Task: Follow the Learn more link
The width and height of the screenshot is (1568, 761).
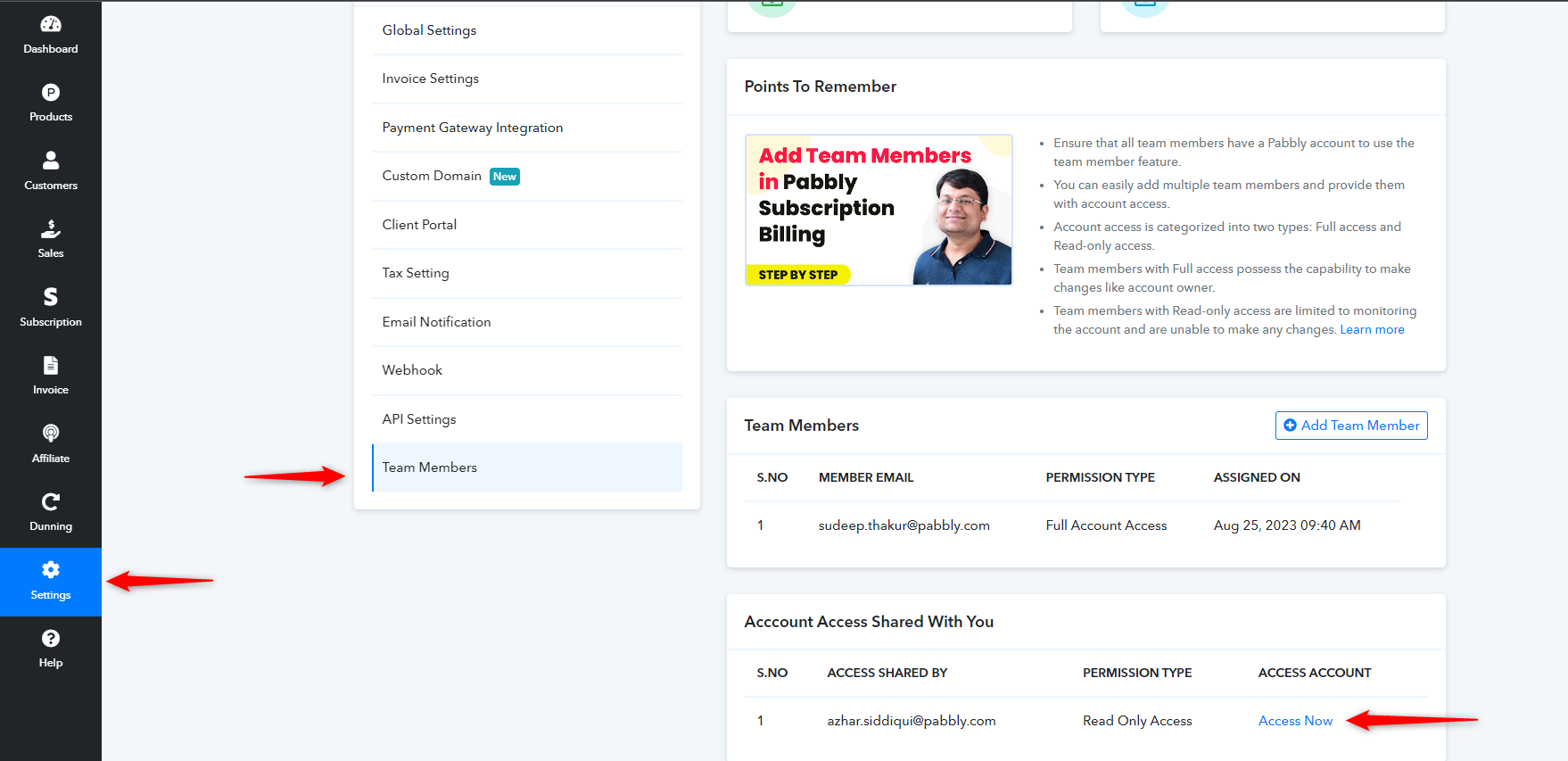Action: (x=1372, y=330)
